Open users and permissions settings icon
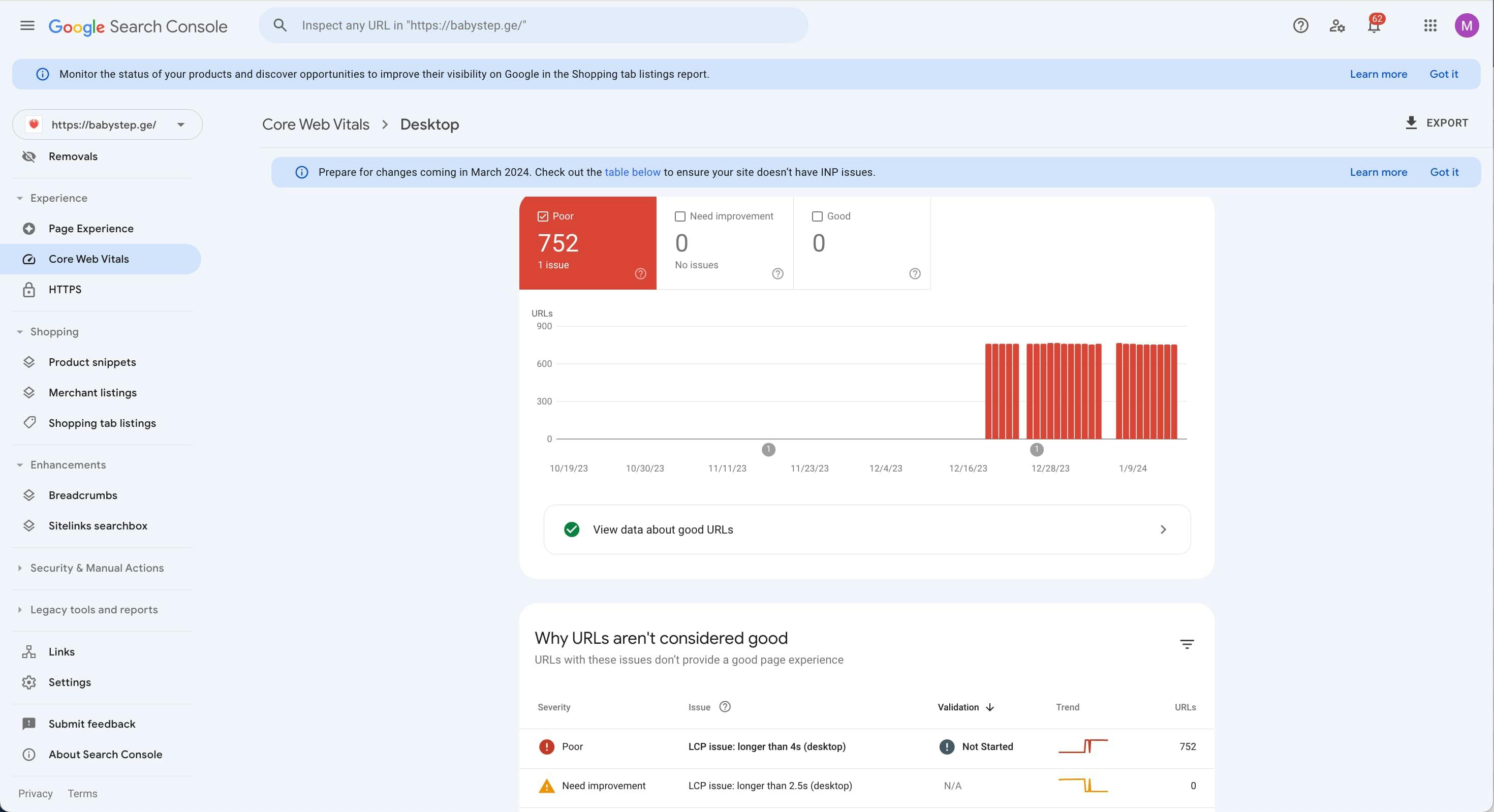This screenshot has width=1494, height=812. 1337,25
